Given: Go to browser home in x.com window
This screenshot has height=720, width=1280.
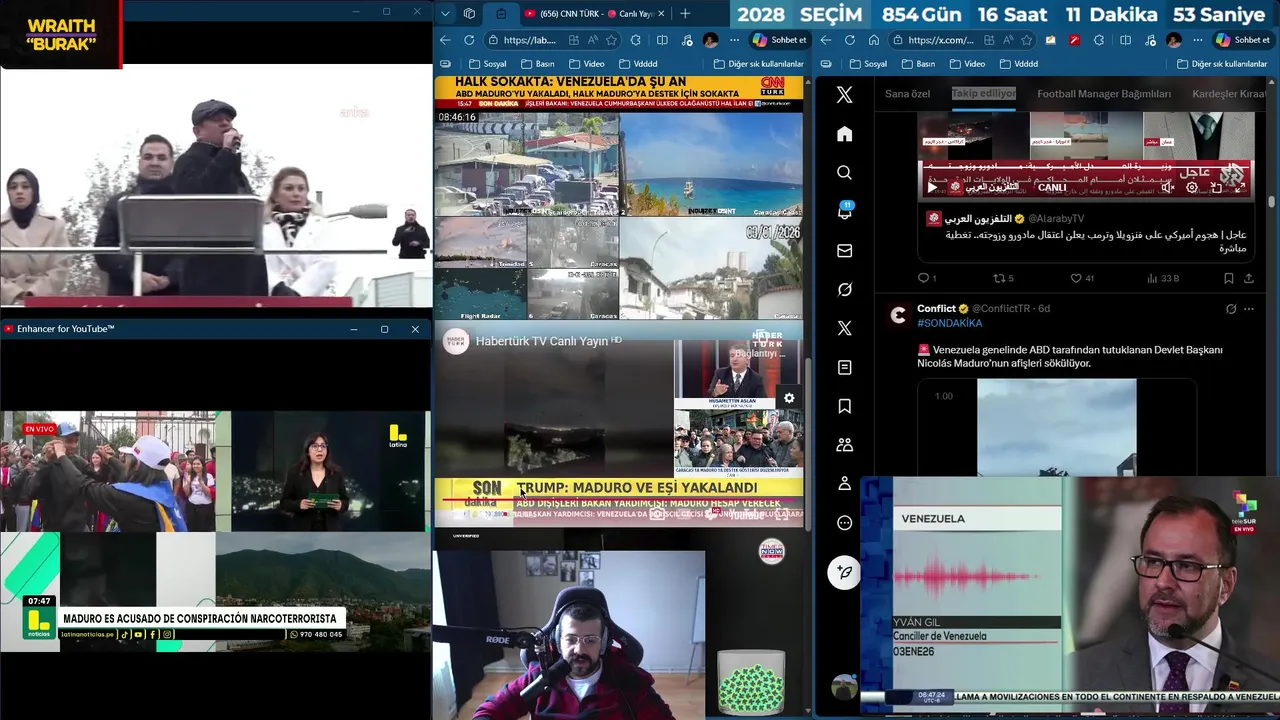Looking at the screenshot, I should click(x=874, y=40).
